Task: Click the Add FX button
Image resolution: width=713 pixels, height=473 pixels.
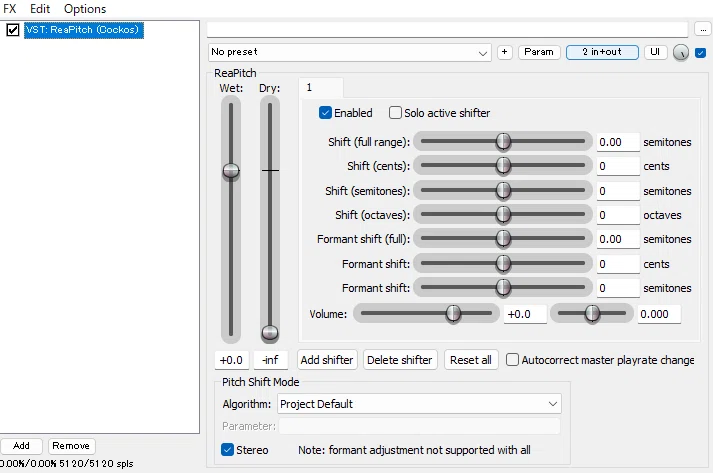Action: (21, 446)
